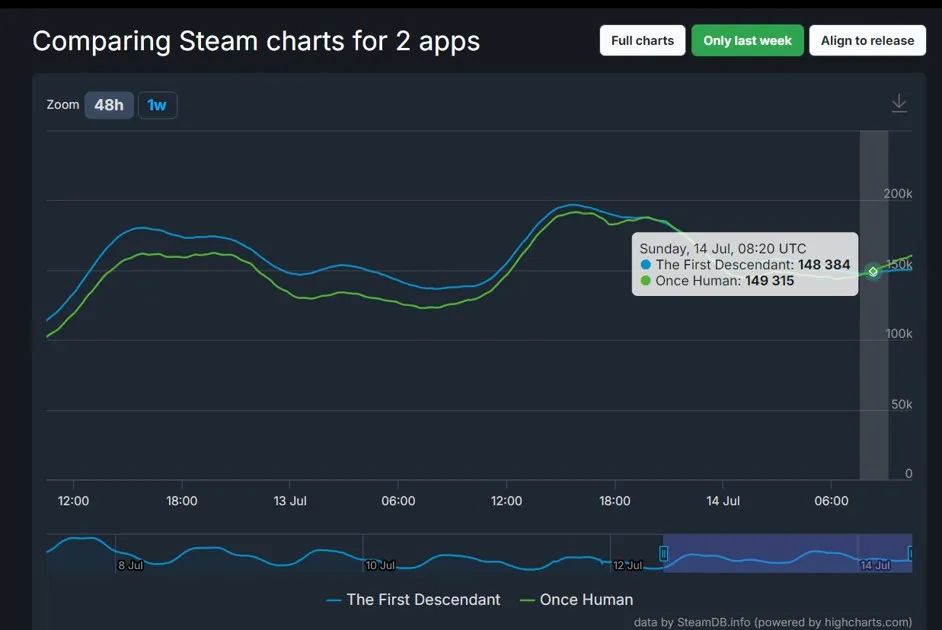Click the right navigator range handle
This screenshot has height=630, width=942.
911,553
